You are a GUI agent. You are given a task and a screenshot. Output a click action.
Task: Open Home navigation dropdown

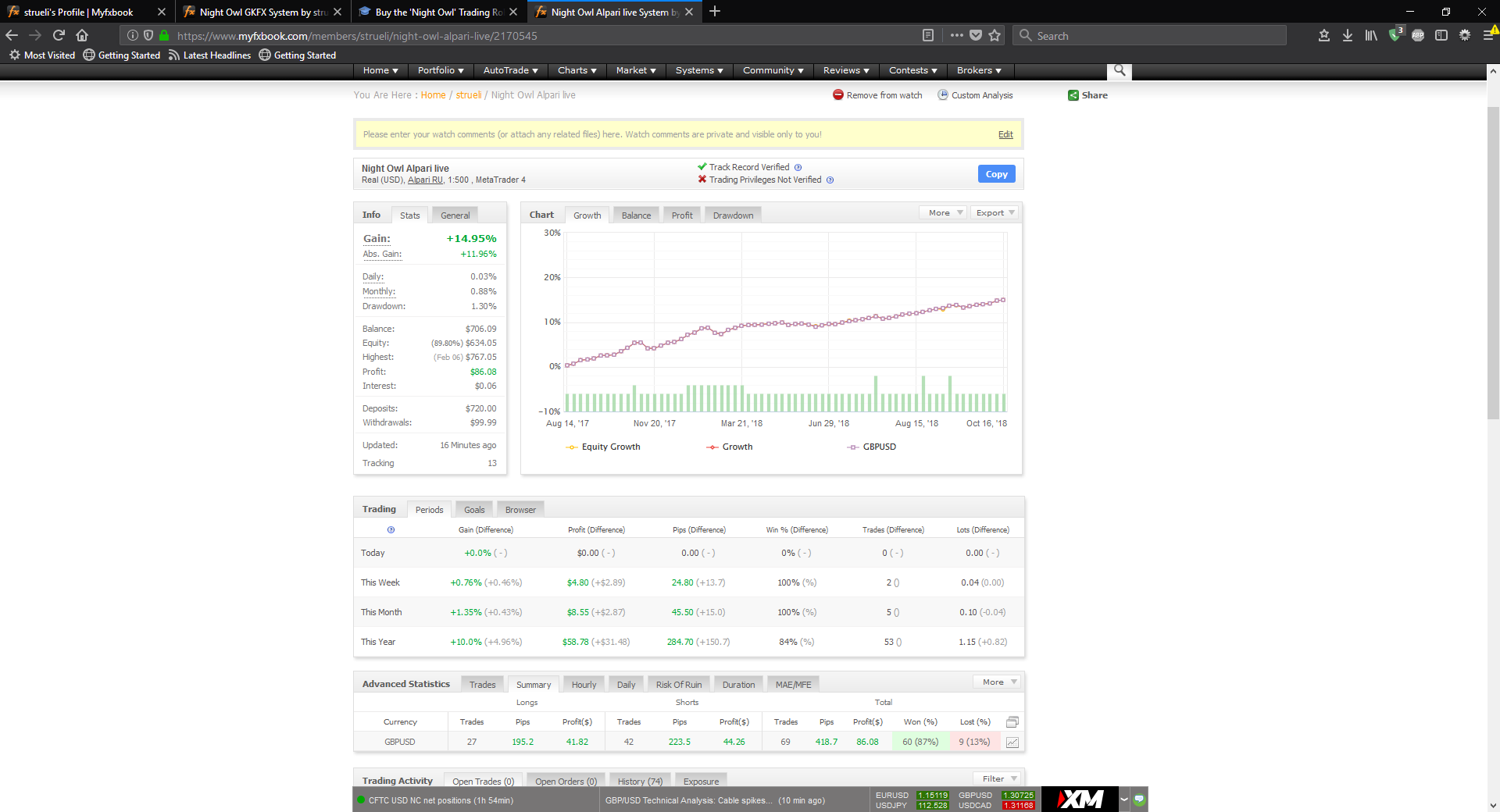[x=380, y=70]
